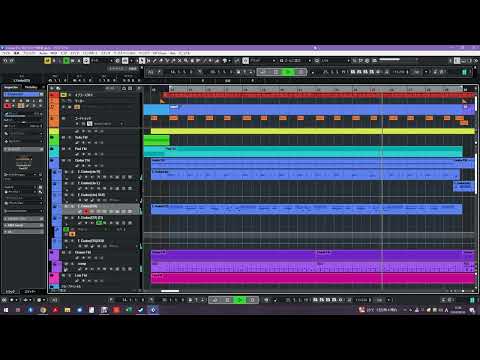This screenshot has height=360, width=480.
Task: Click the horizontal scrollbar thumb below tracks
Action: coord(170,291)
